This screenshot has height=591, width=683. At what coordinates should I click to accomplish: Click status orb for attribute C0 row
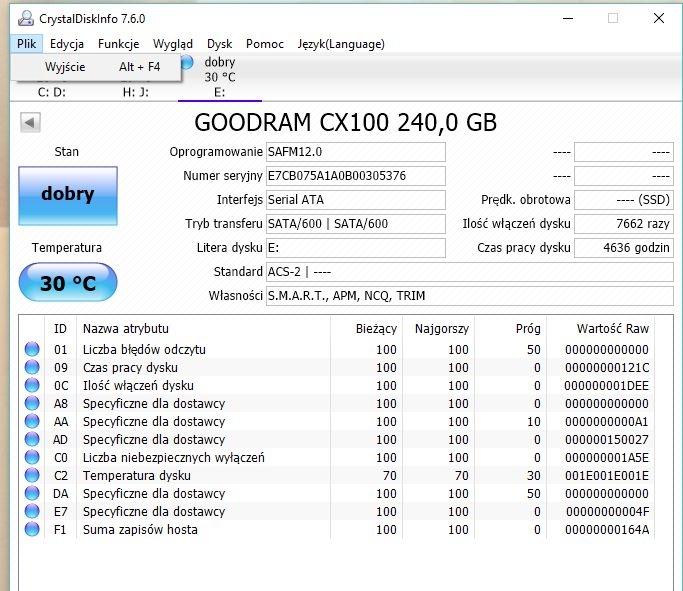[x=32, y=457]
